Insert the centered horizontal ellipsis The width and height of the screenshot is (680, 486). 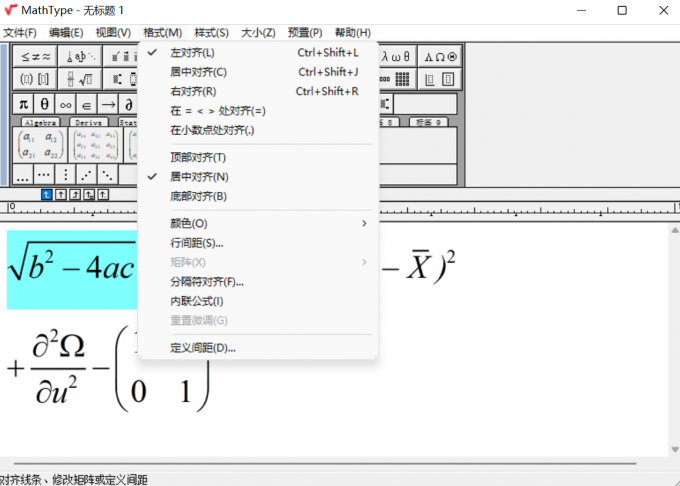pyautogui.click(x=44, y=174)
